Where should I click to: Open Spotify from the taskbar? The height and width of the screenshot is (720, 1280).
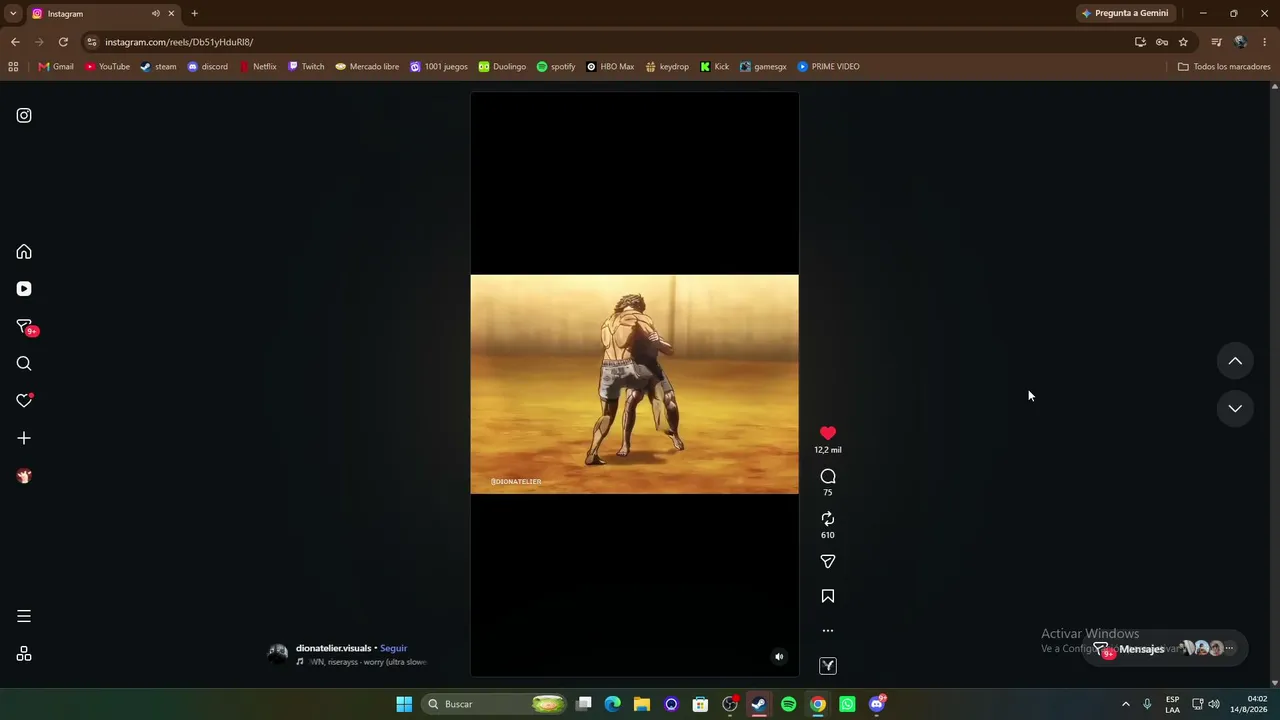788,704
